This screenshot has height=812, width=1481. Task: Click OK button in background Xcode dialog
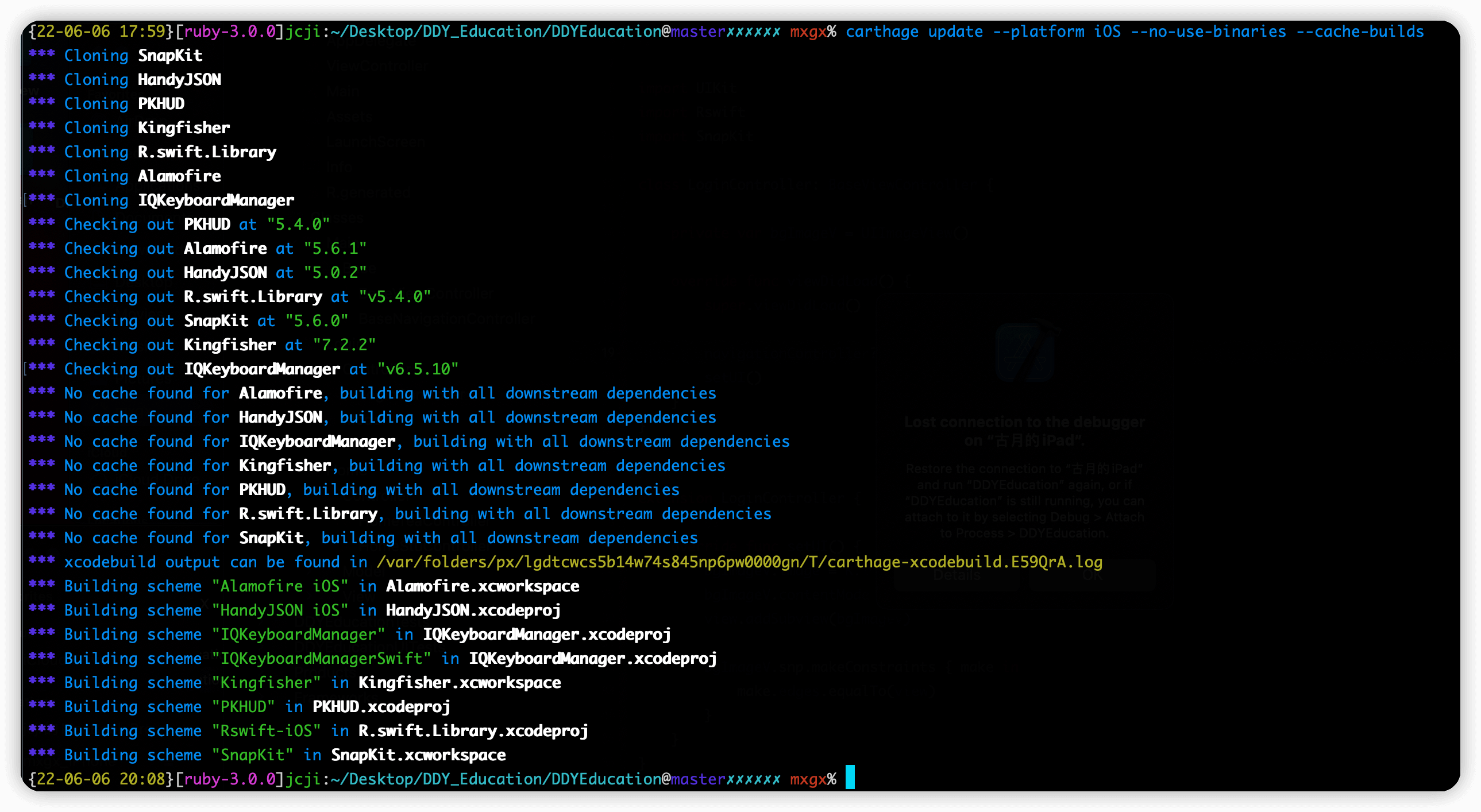coord(1092,576)
